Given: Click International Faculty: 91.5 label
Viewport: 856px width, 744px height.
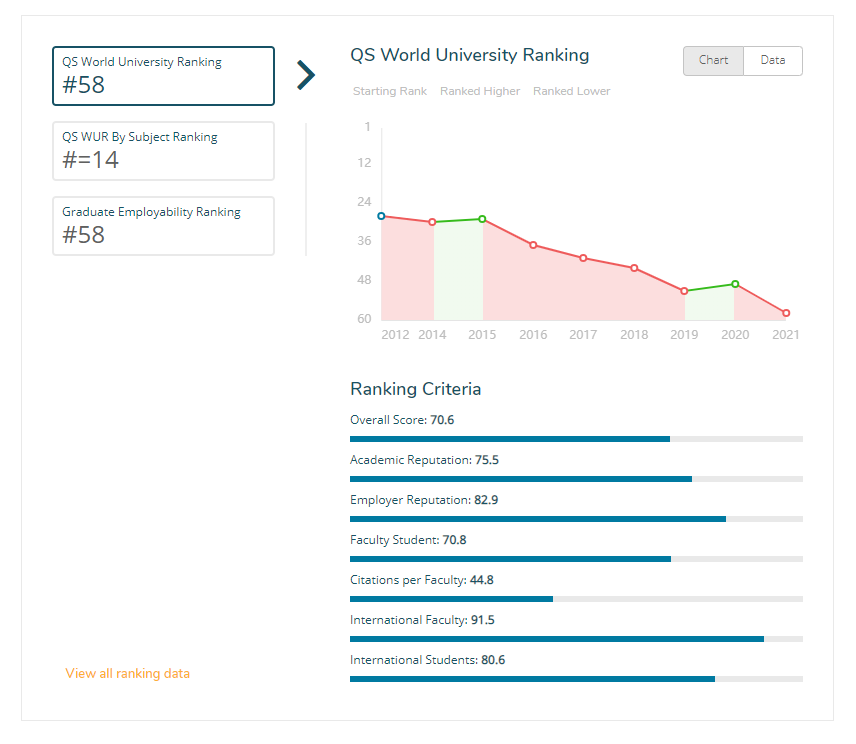Looking at the screenshot, I should coord(422,620).
